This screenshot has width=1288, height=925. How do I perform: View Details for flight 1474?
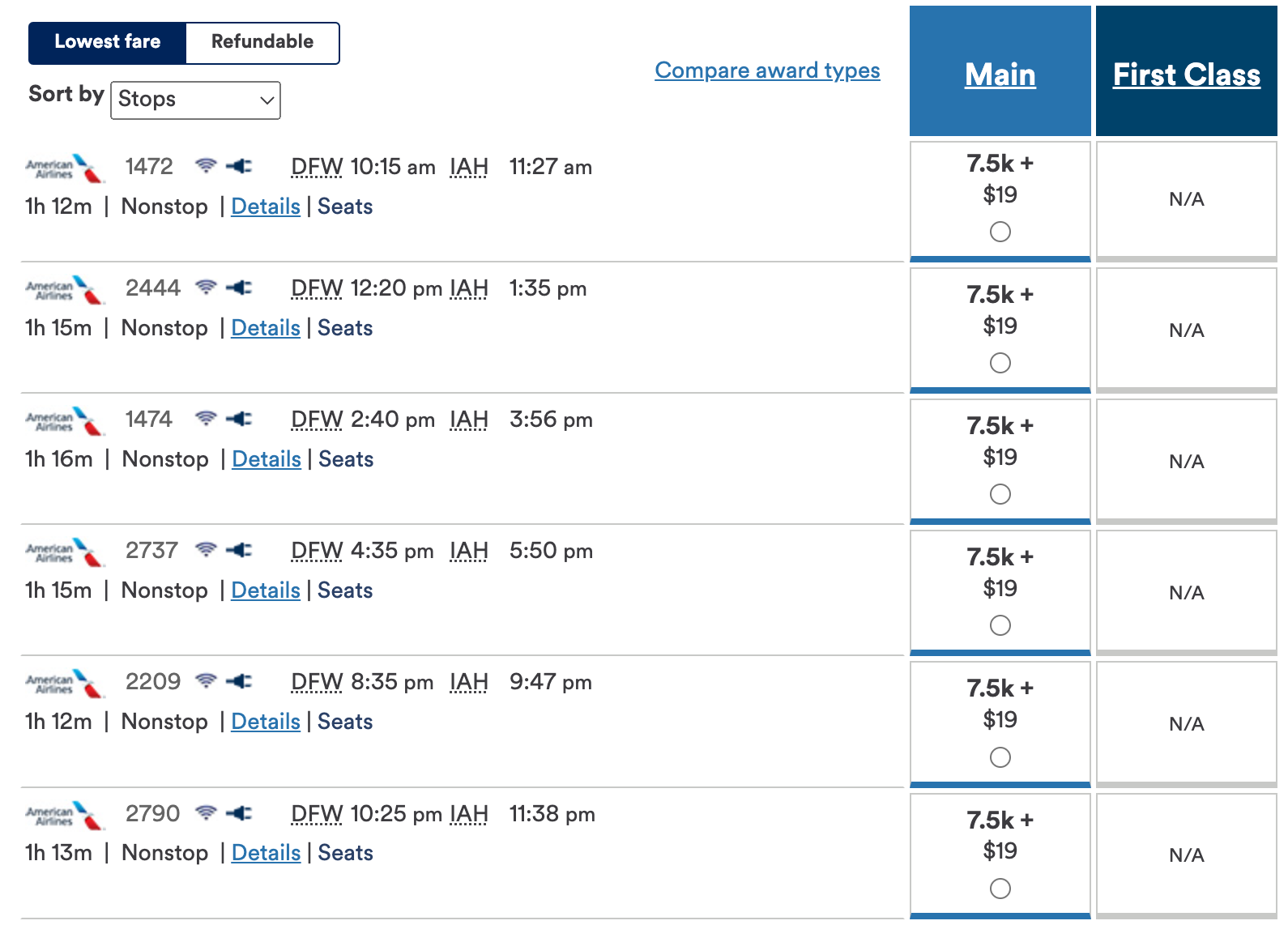point(266,458)
